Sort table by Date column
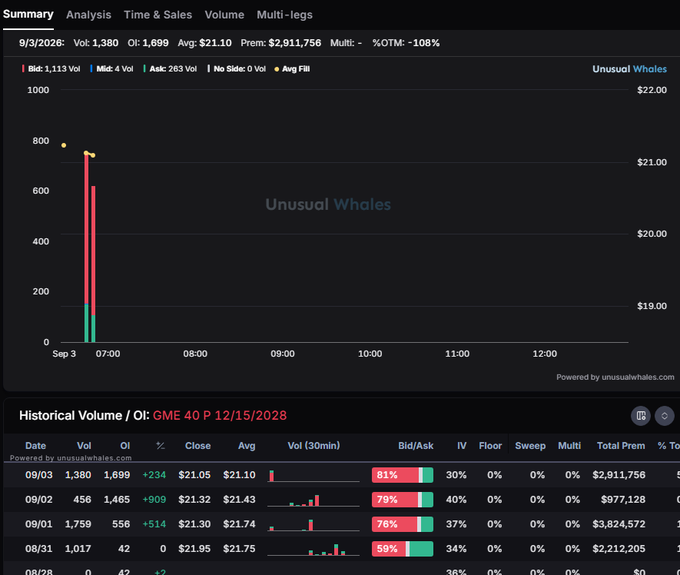 coord(36,446)
